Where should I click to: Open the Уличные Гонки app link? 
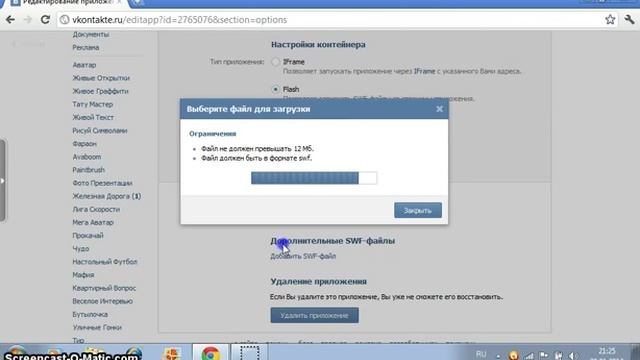click(x=97, y=327)
